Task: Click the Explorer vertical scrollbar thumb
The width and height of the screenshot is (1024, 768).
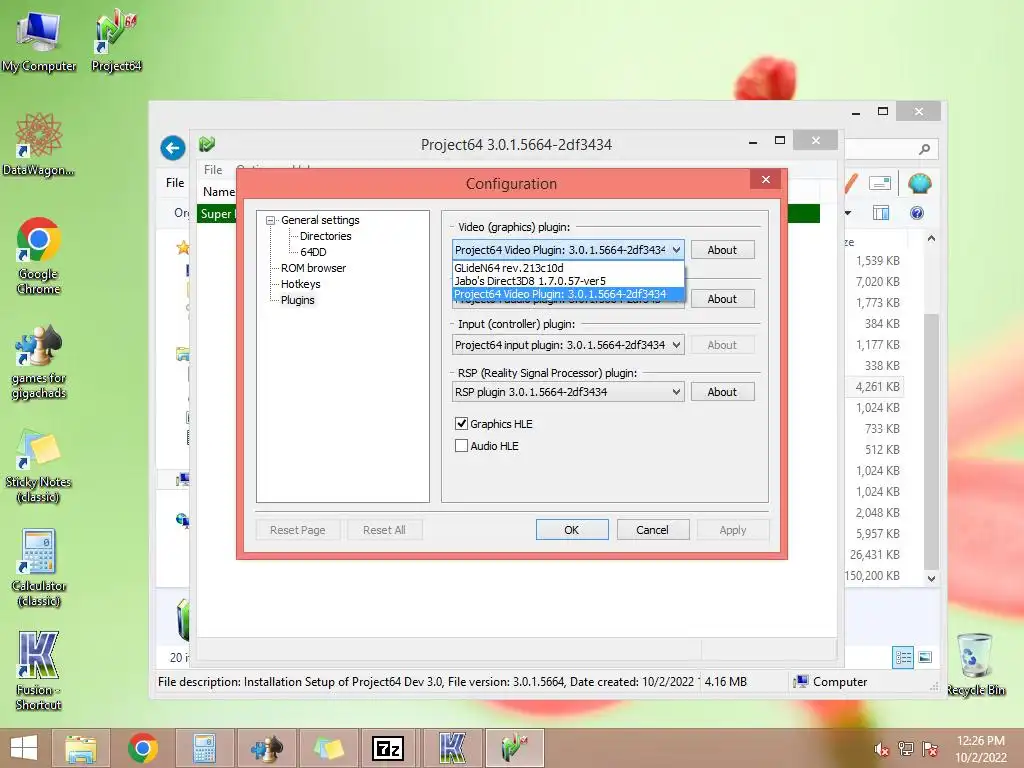Action: [x=931, y=441]
